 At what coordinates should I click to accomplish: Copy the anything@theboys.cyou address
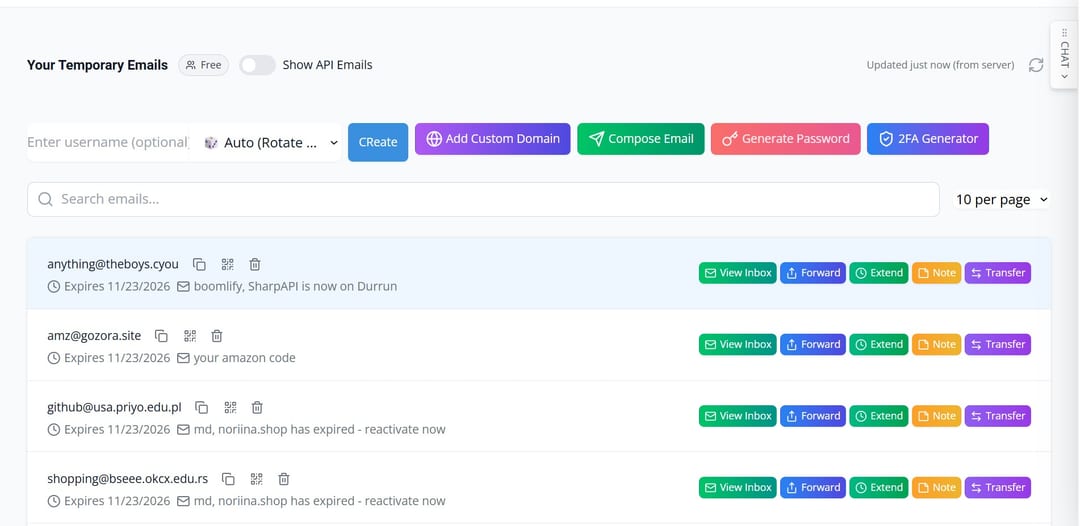click(x=199, y=264)
